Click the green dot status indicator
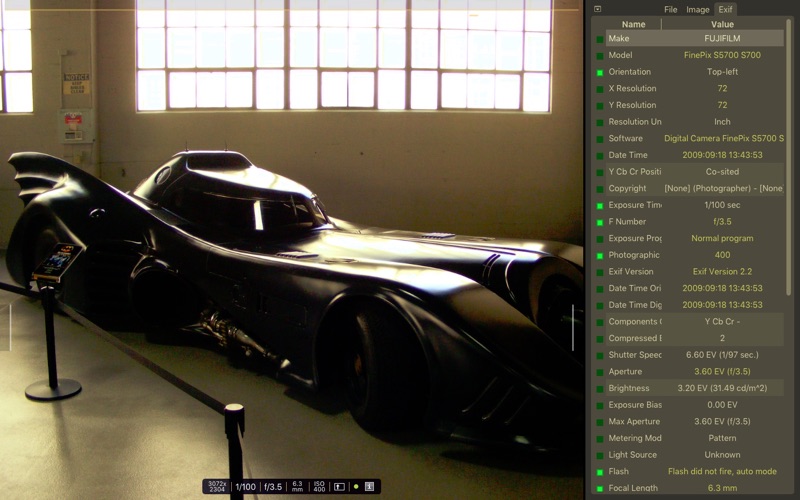The width and height of the screenshot is (800, 500). [x=356, y=487]
